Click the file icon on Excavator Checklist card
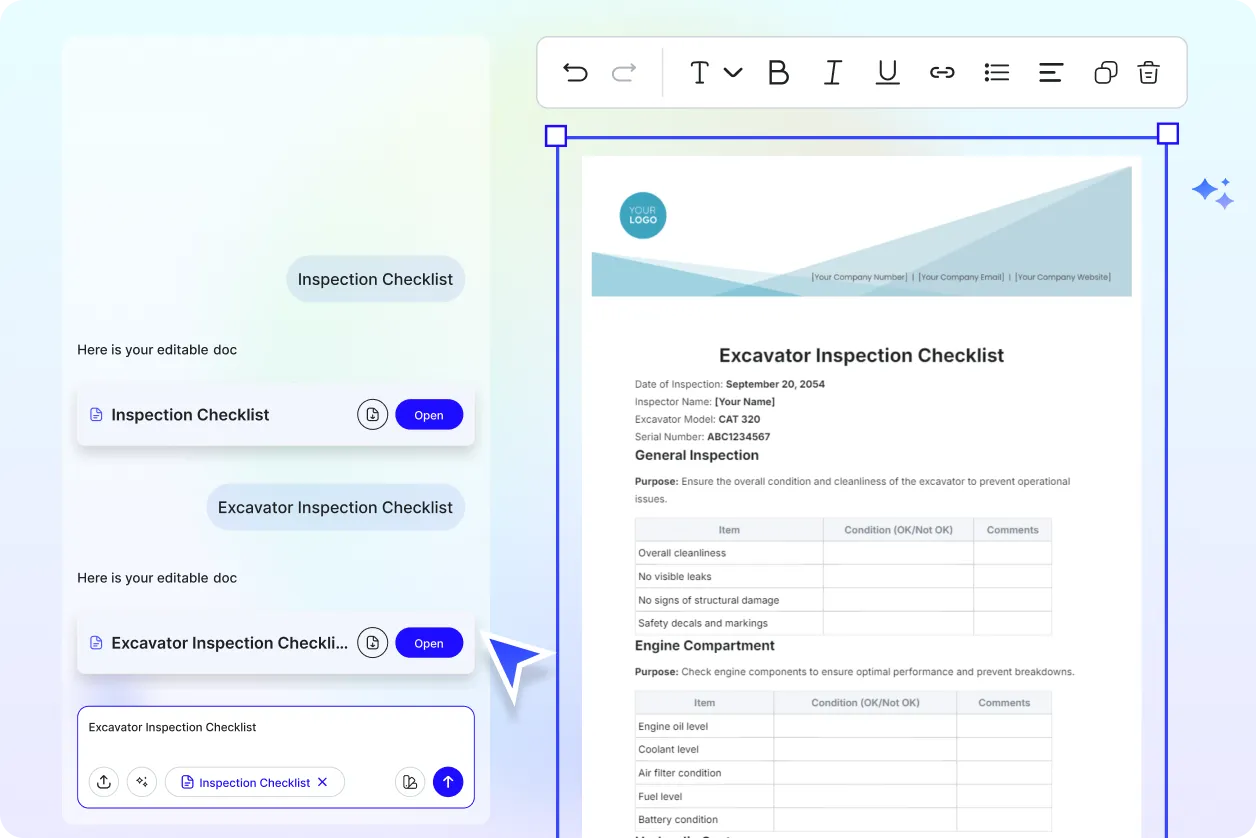This screenshot has height=838, width=1256. click(x=96, y=643)
